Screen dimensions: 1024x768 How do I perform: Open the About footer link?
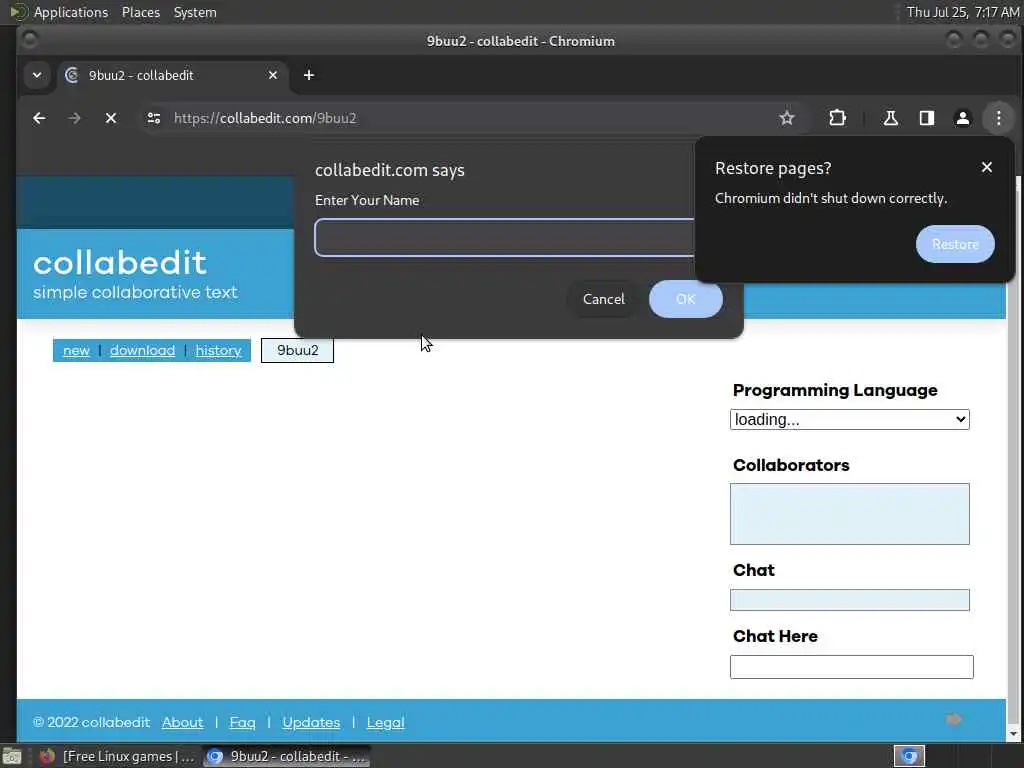(x=182, y=722)
